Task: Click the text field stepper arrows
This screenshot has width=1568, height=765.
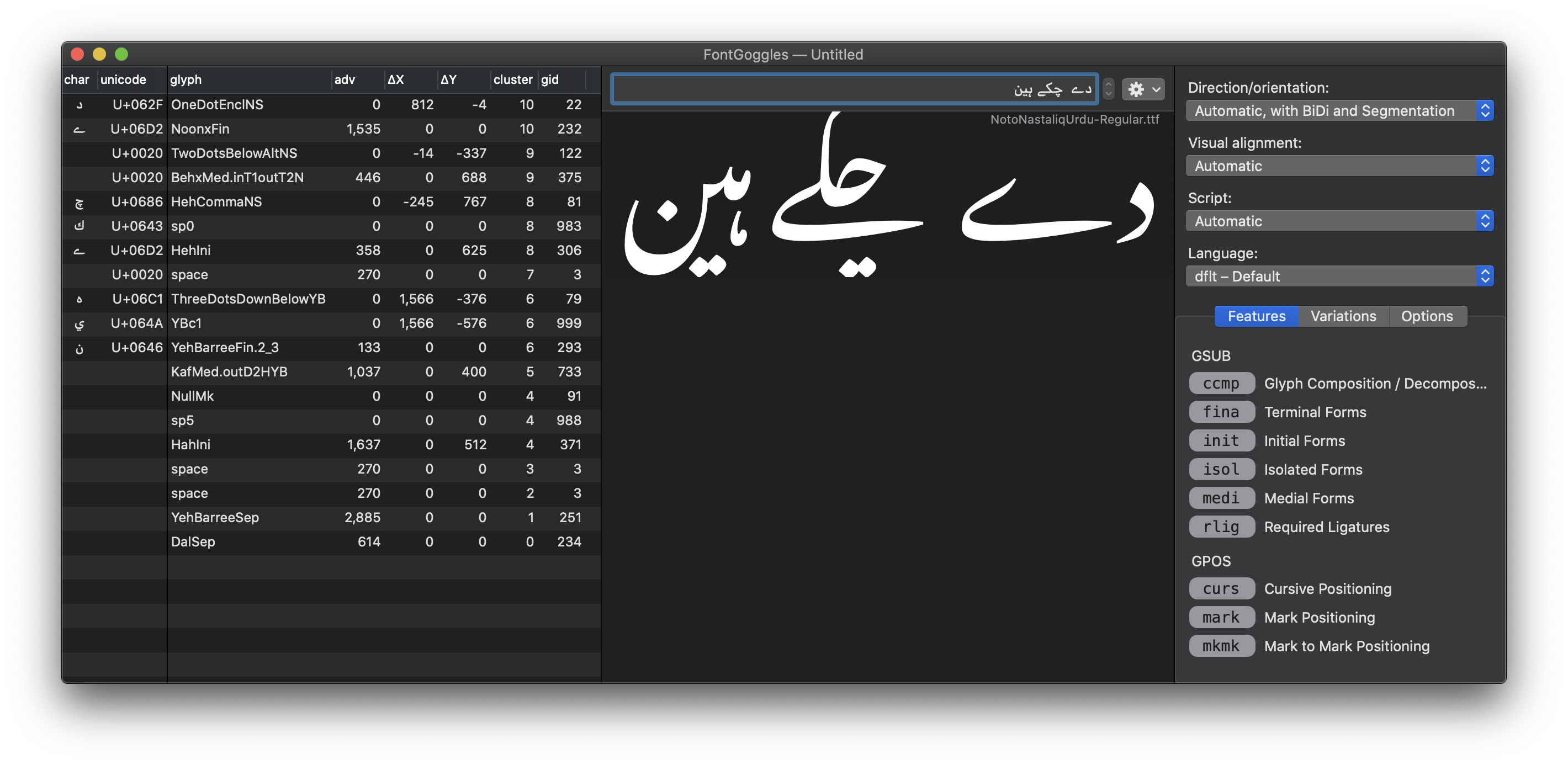Action: 1109,89
